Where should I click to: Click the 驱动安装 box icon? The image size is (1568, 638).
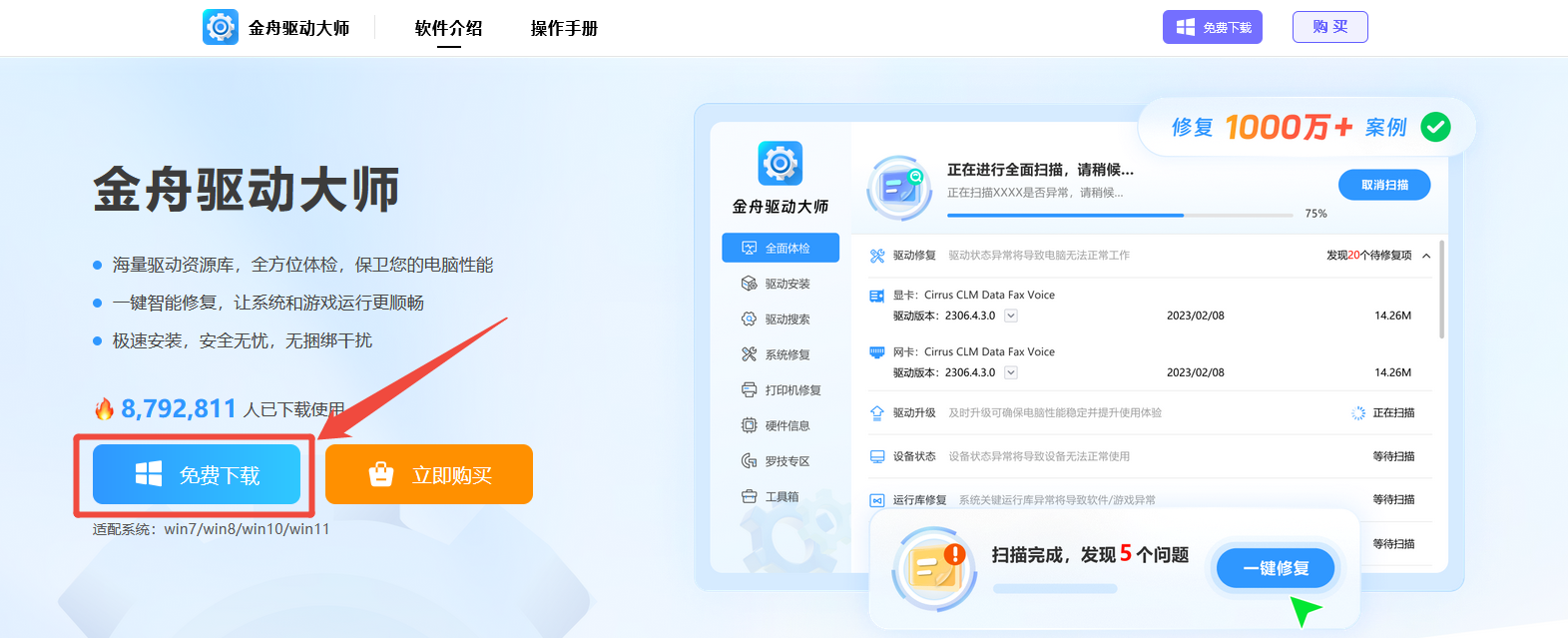point(750,284)
